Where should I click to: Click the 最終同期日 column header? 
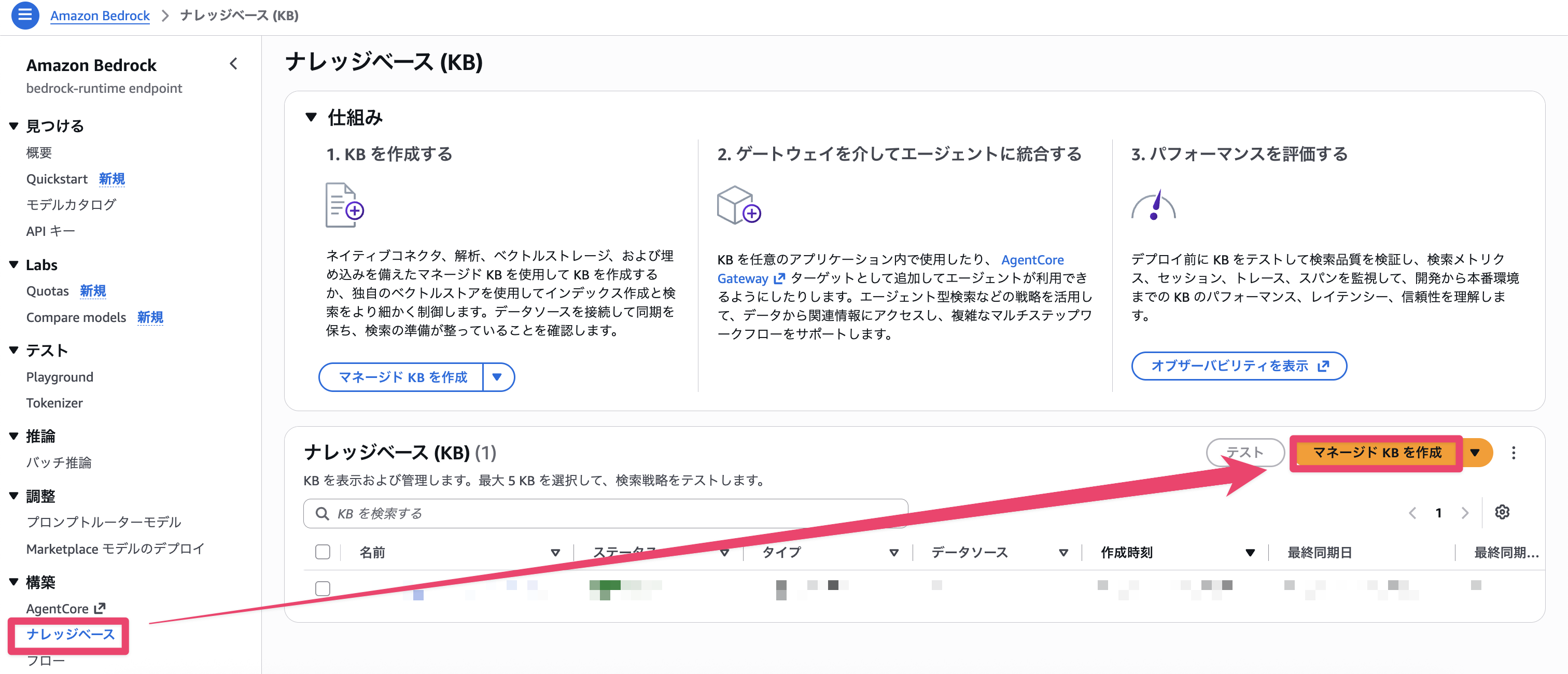[1320, 553]
